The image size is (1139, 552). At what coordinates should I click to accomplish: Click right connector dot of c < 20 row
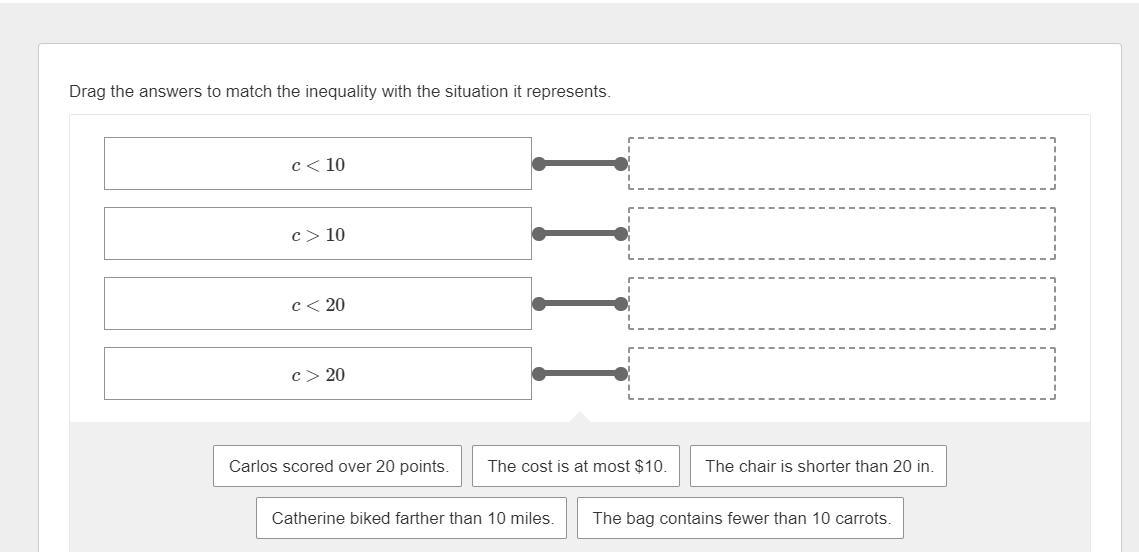click(x=621, y=304)
